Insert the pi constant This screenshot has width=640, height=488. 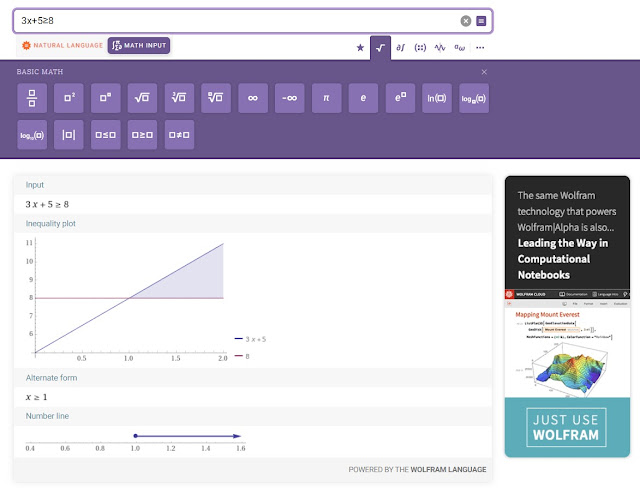327,98
